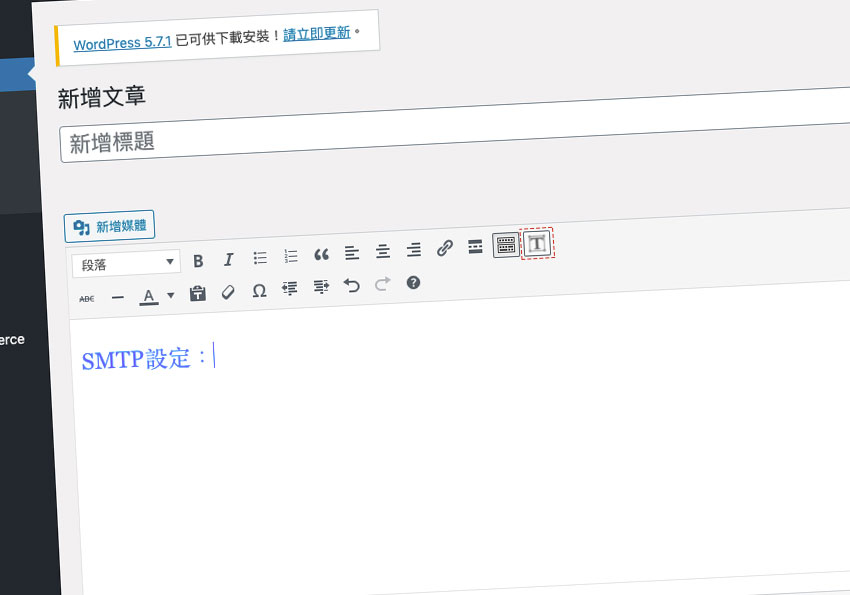Apply blockquote formatting

[321, 254]
